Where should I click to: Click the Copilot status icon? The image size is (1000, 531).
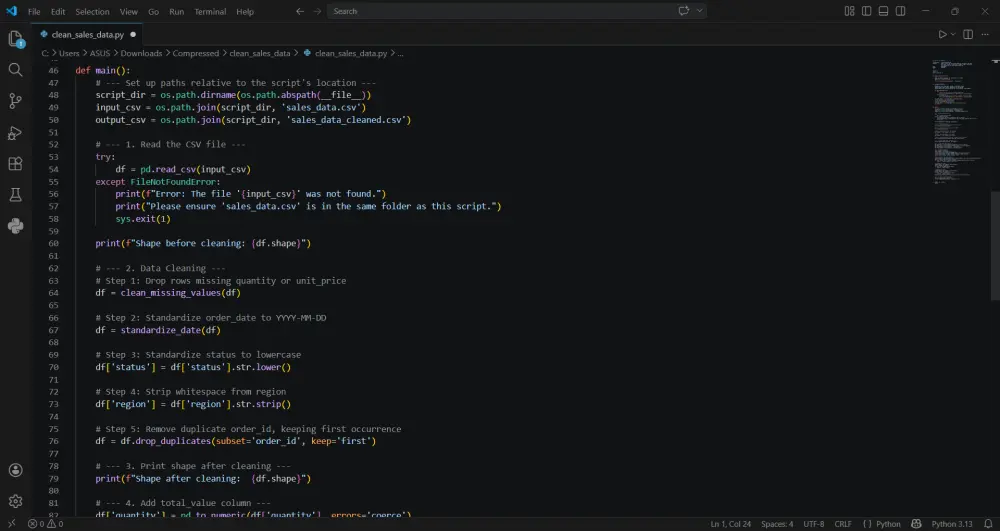916,524
